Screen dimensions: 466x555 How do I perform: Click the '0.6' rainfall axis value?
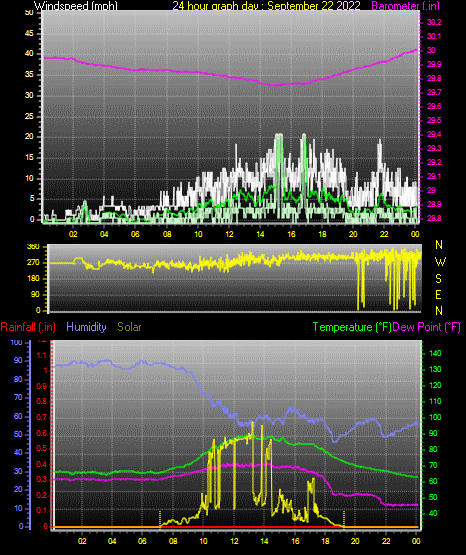point(42,434)
